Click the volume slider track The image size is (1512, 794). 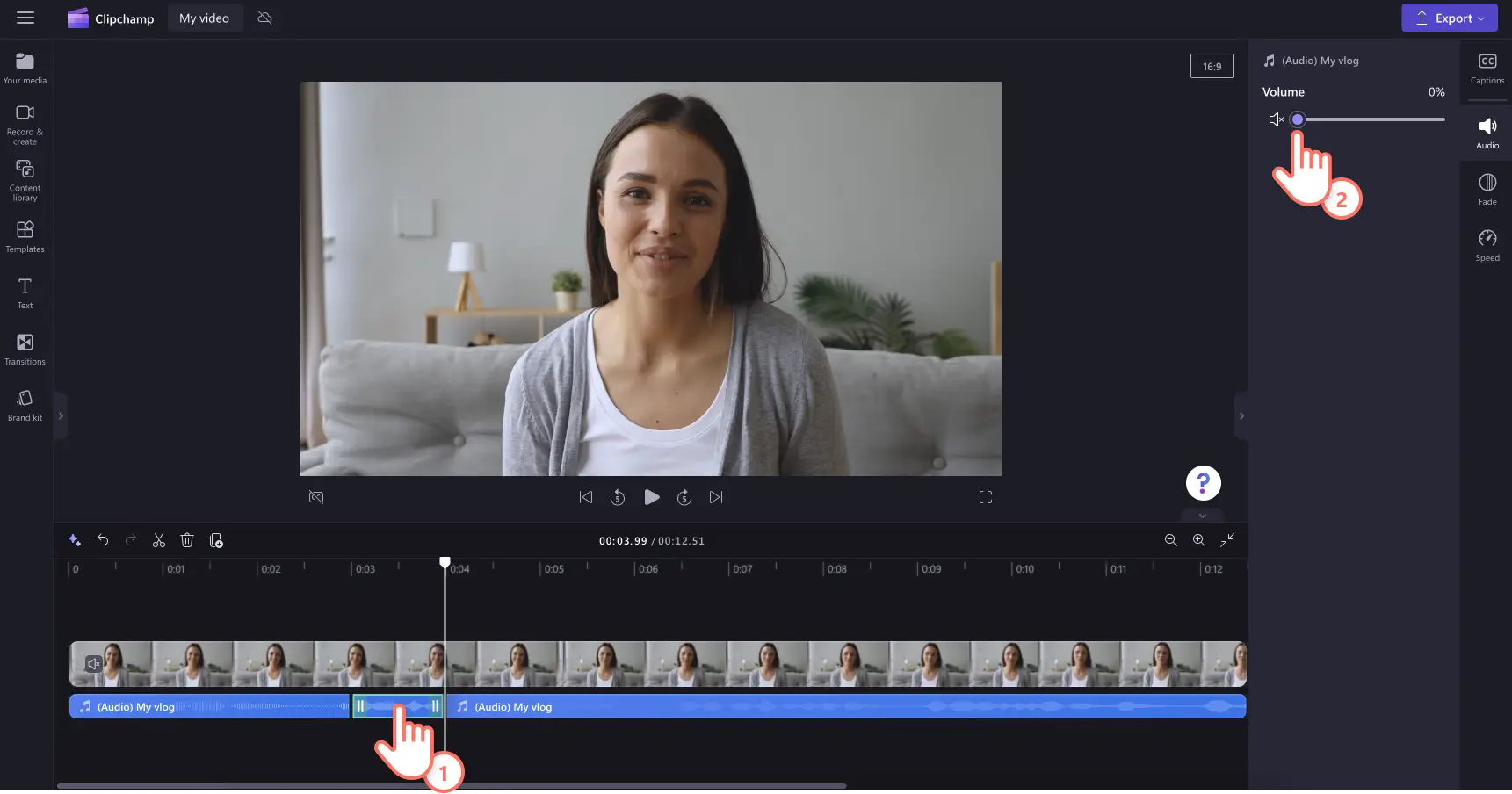click(1371, 119)
